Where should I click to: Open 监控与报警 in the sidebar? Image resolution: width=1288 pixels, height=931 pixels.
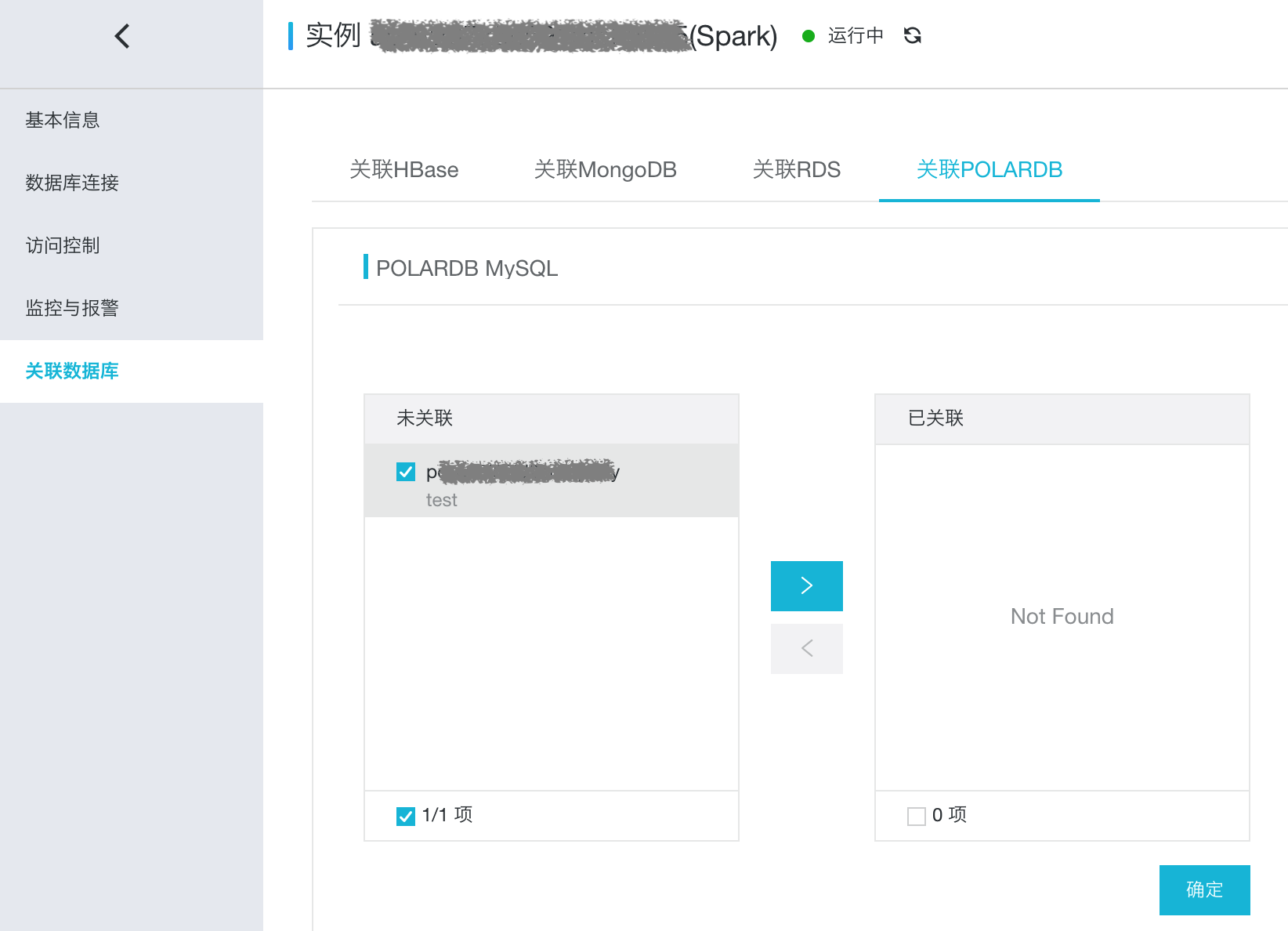pyautogui.click(x=132, y=308)
